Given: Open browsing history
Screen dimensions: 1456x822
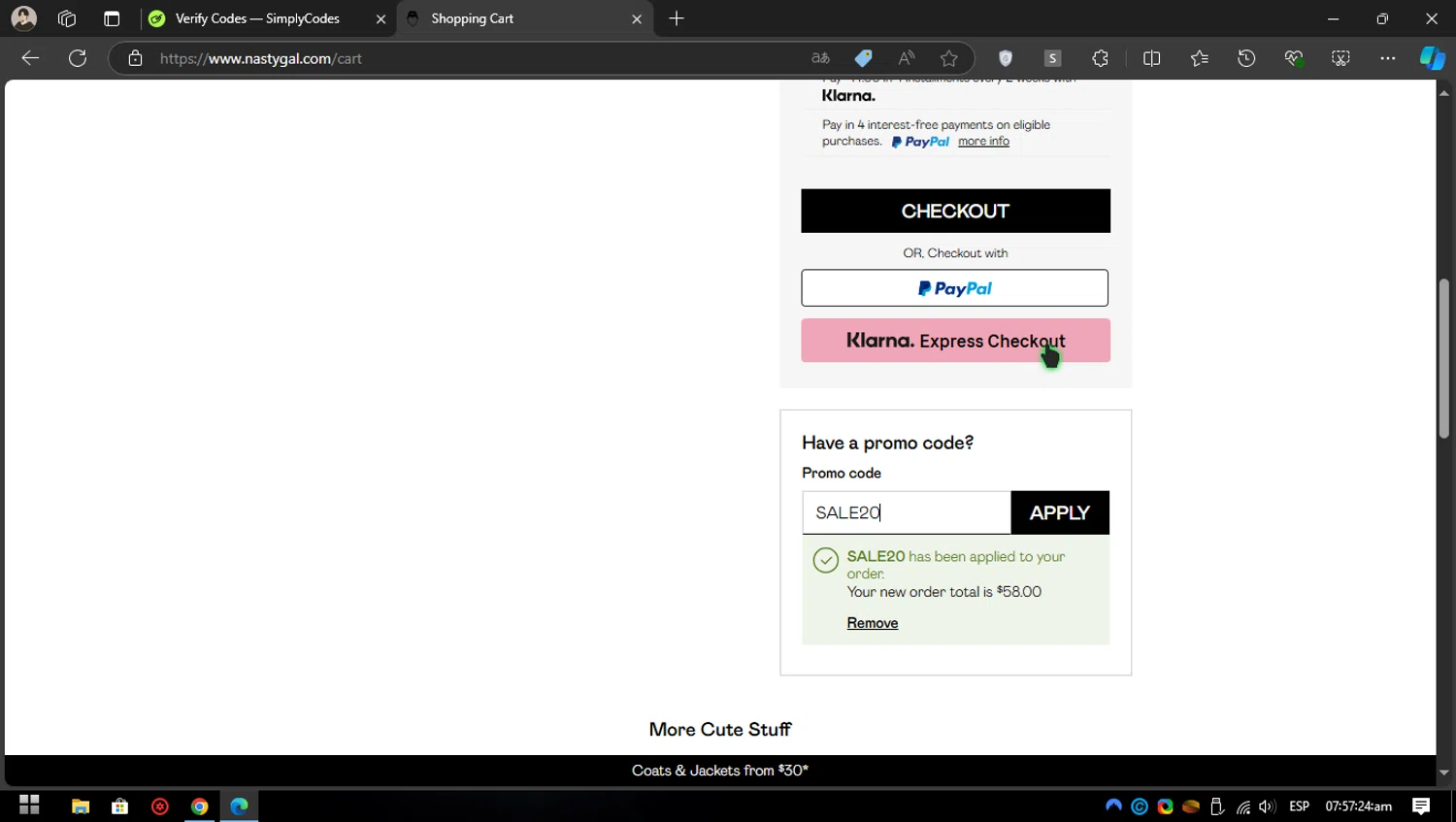Looking at the screenshot, I should (1246, 58).
